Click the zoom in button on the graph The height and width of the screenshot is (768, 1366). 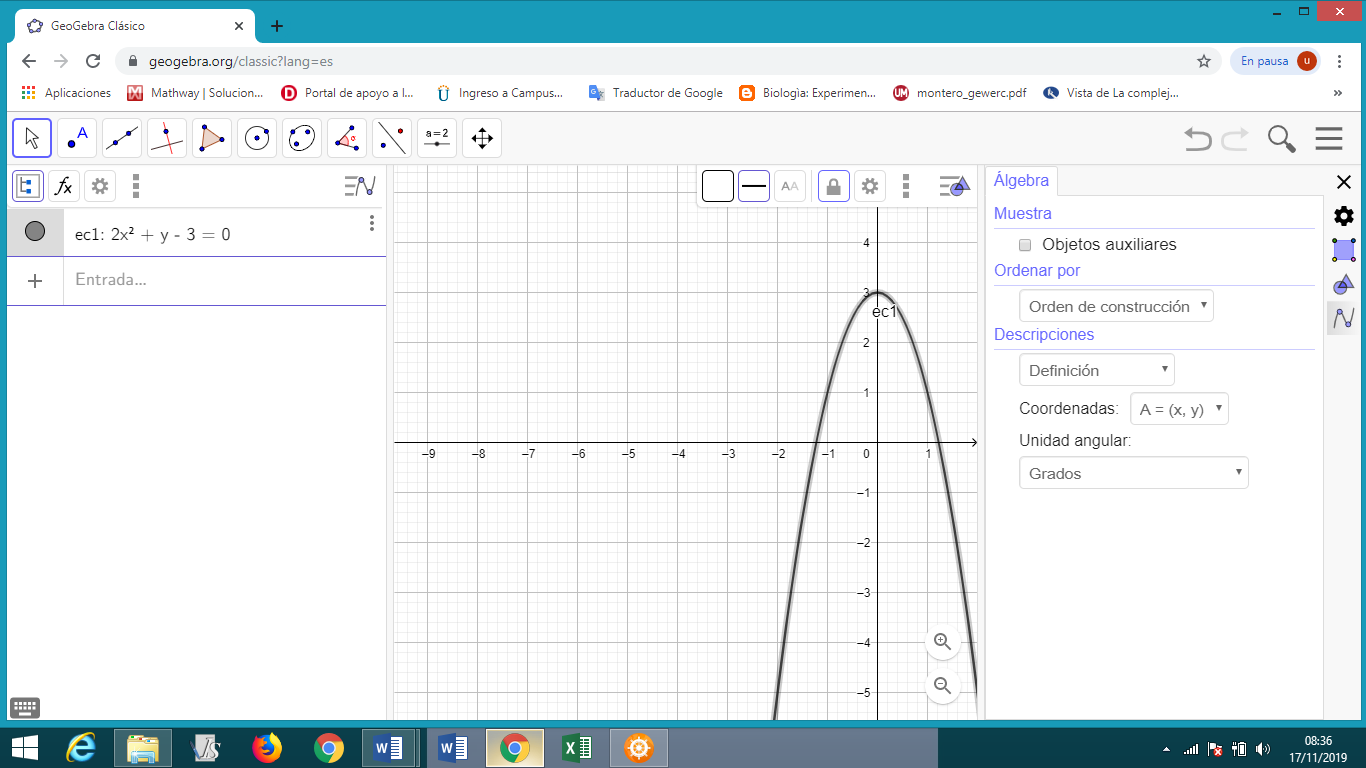coord(942,641)
